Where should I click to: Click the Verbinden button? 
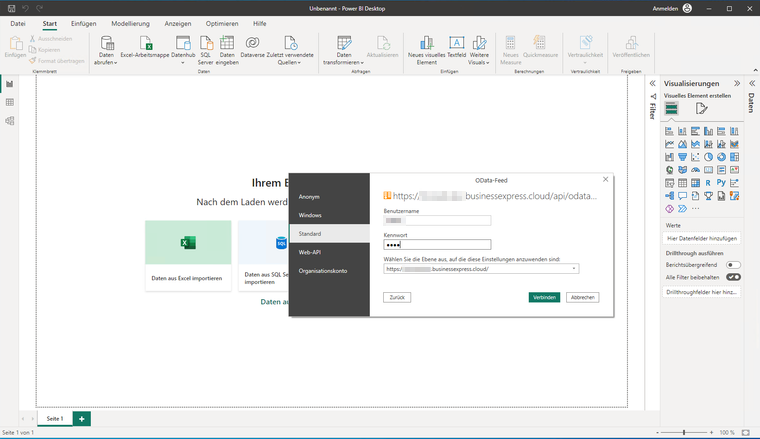544,298
